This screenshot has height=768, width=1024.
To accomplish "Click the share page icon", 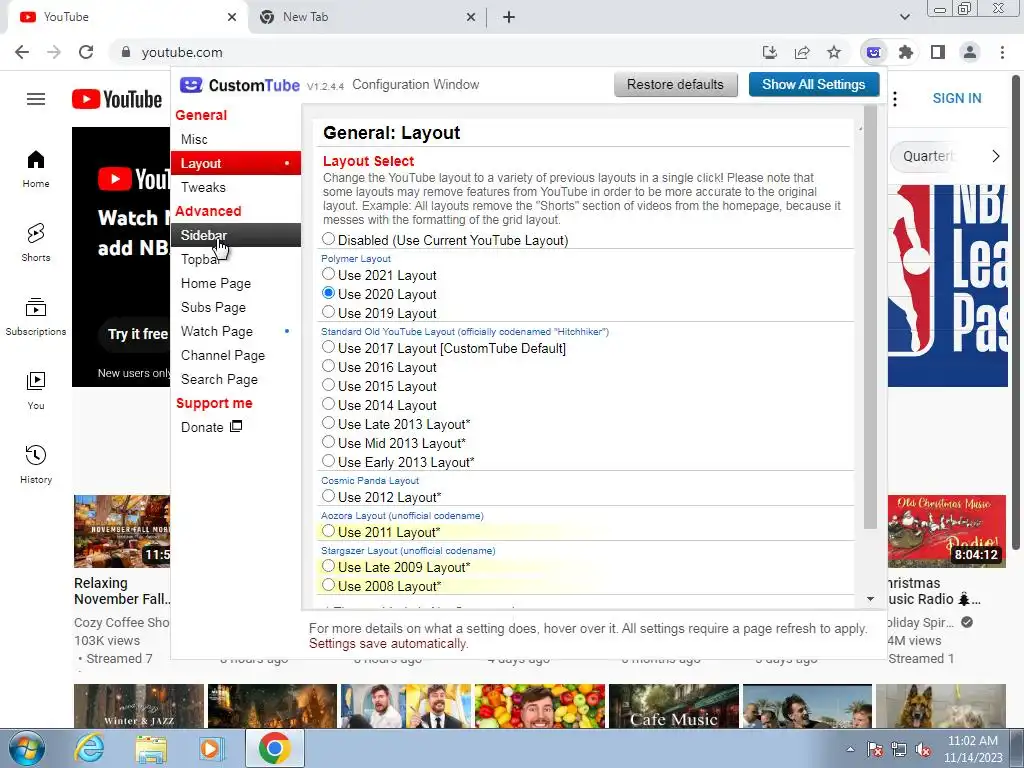I will pos(802,52).
